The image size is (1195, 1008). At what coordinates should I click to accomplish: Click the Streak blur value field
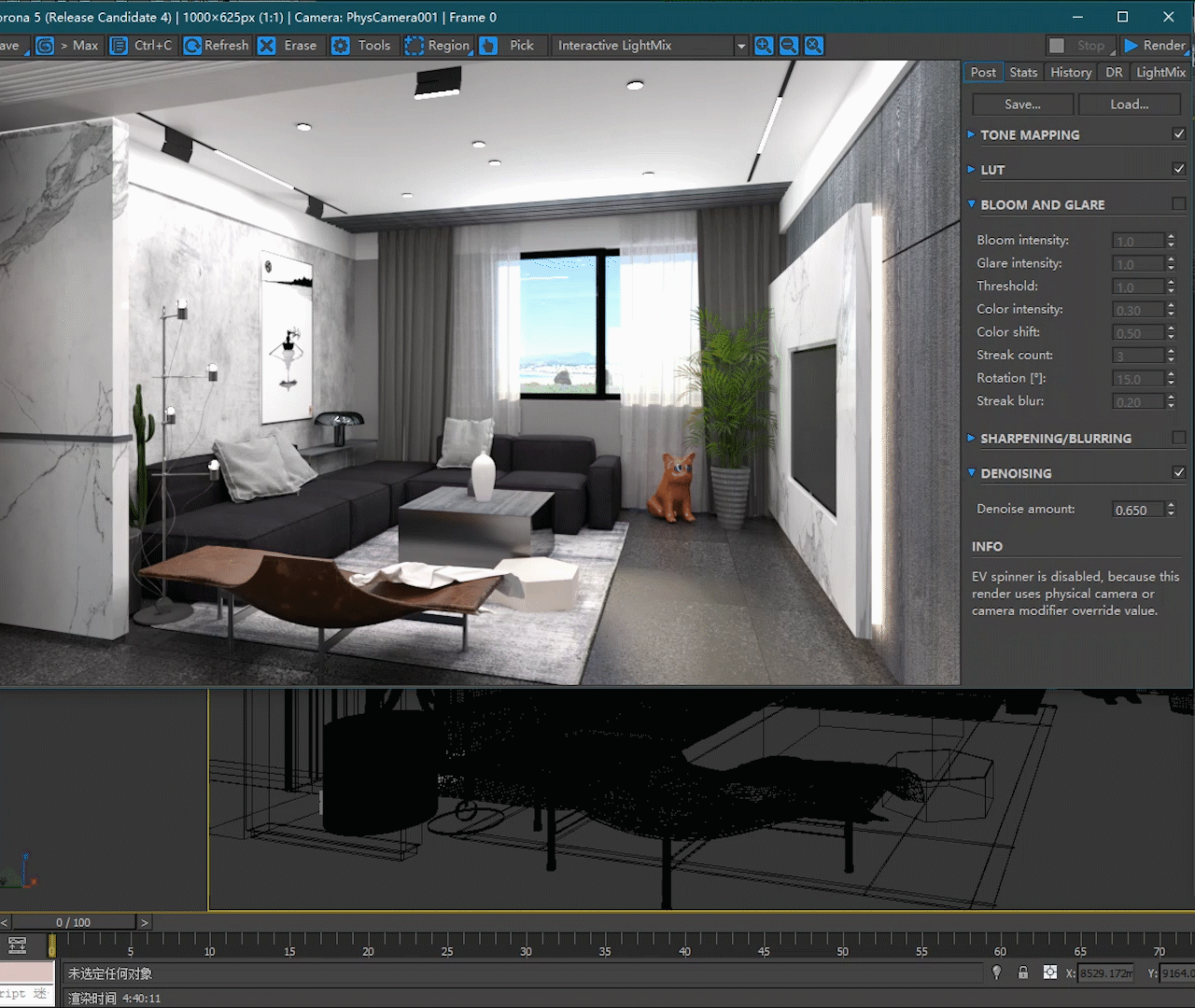1138,402
